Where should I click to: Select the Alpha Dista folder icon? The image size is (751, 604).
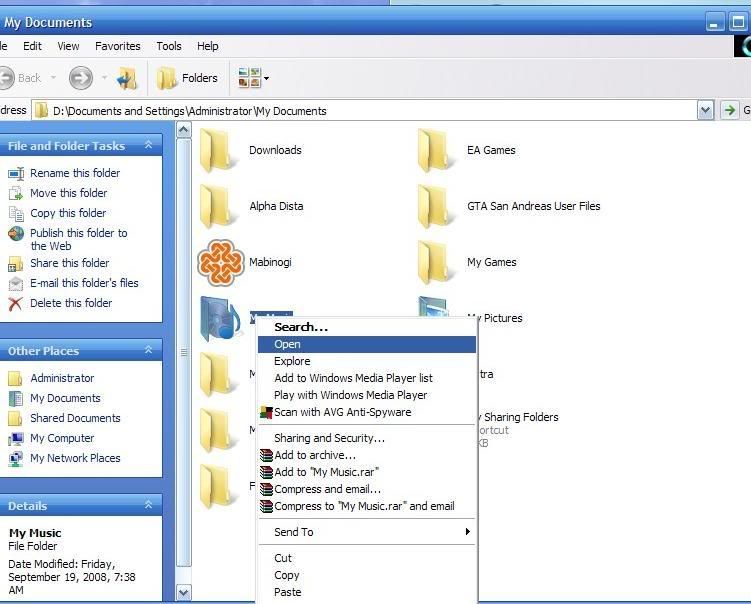(220, 207)
